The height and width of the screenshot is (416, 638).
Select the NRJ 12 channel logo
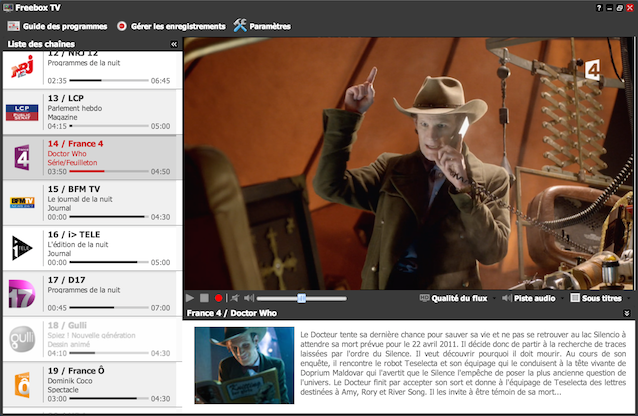click(22, 67)
